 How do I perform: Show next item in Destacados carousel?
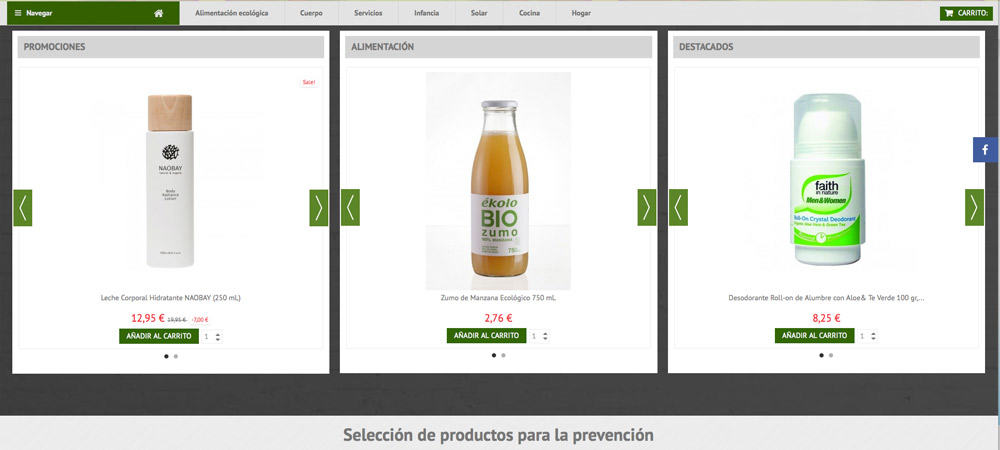[974, 207]
